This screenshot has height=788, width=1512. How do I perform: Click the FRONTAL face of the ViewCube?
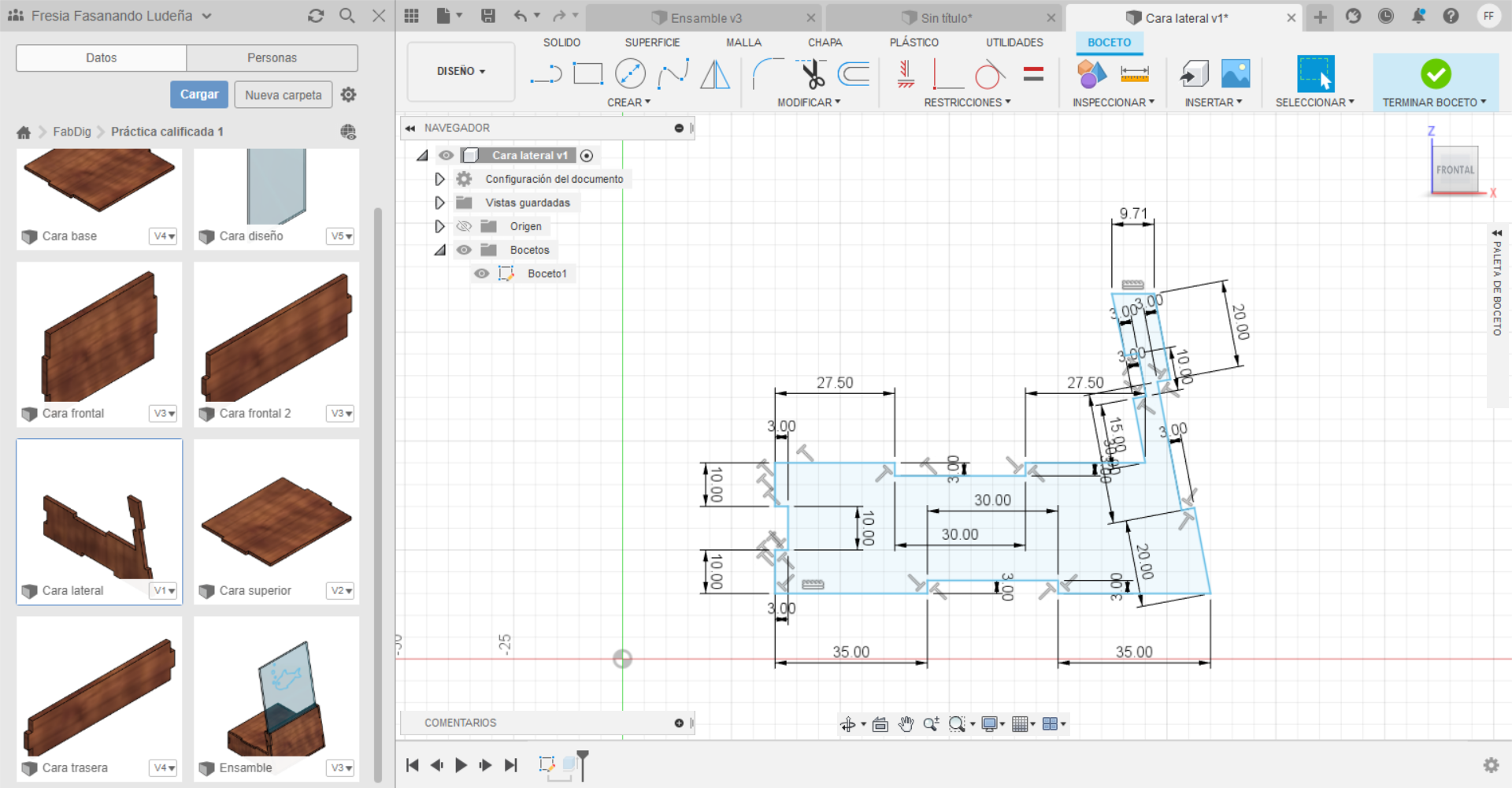click(1454, 169)
